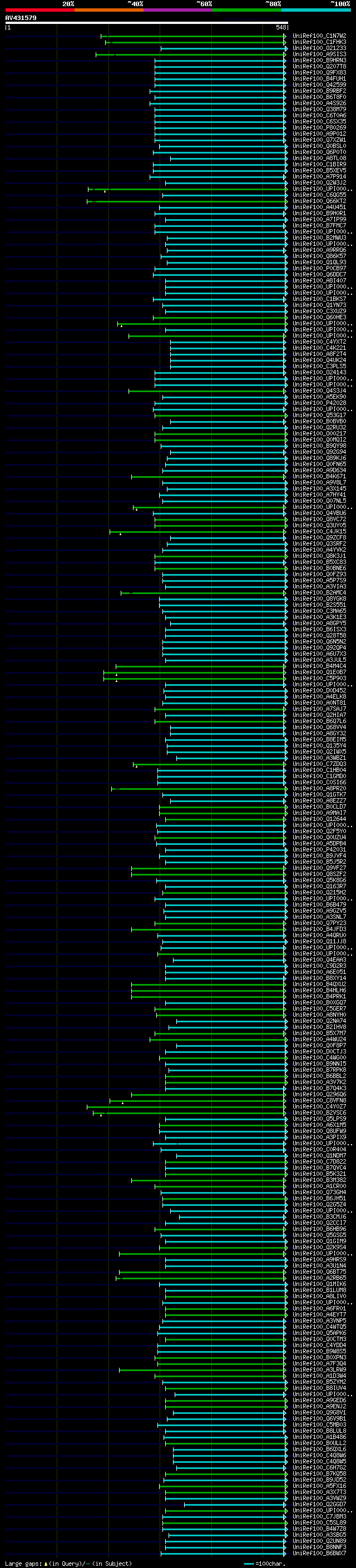356x1568 pixels.
Task: Open hit UniRef100_O21233
Action: (x=319, y=48)
